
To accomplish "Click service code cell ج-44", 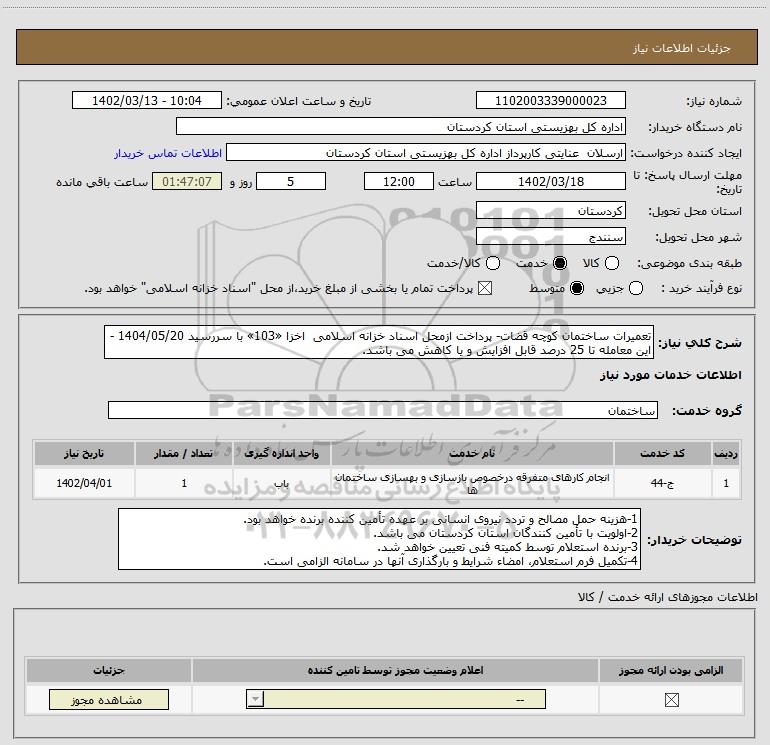I will click(x=662, y=483).
